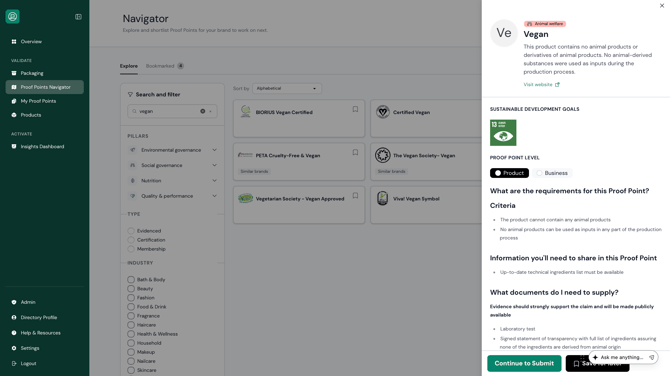Image resolution: width=670 pixels, height=376 pixels.
Task: Click the Help & Resources icon
Action: (14, 333)
